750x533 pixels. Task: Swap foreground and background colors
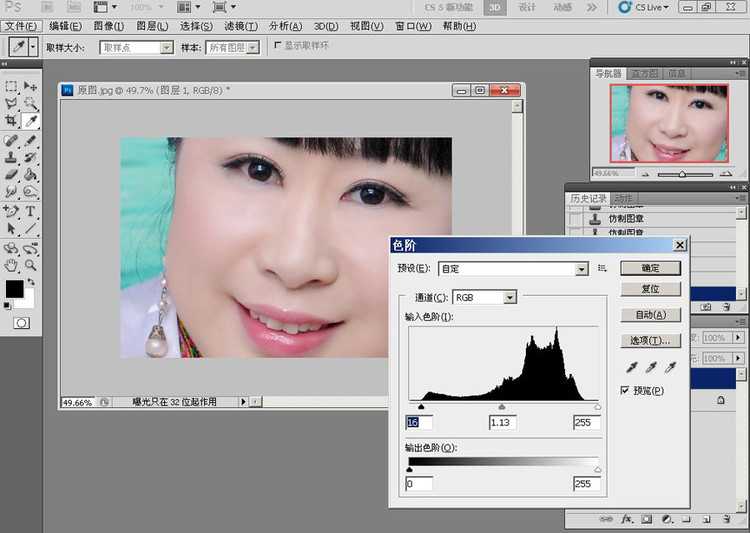coord(31,282)
